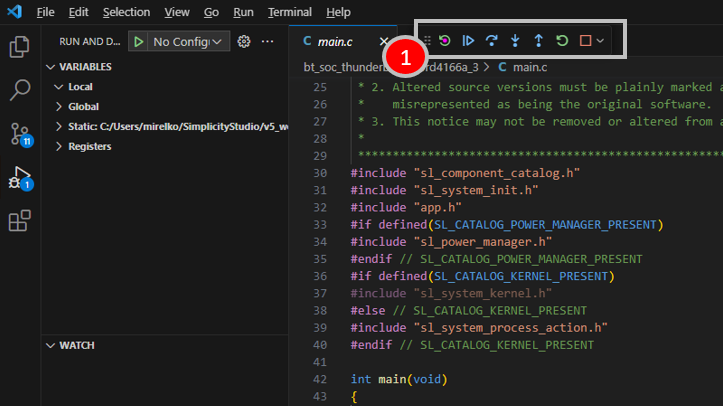Click the Step Into debug icon

(515, 41)
